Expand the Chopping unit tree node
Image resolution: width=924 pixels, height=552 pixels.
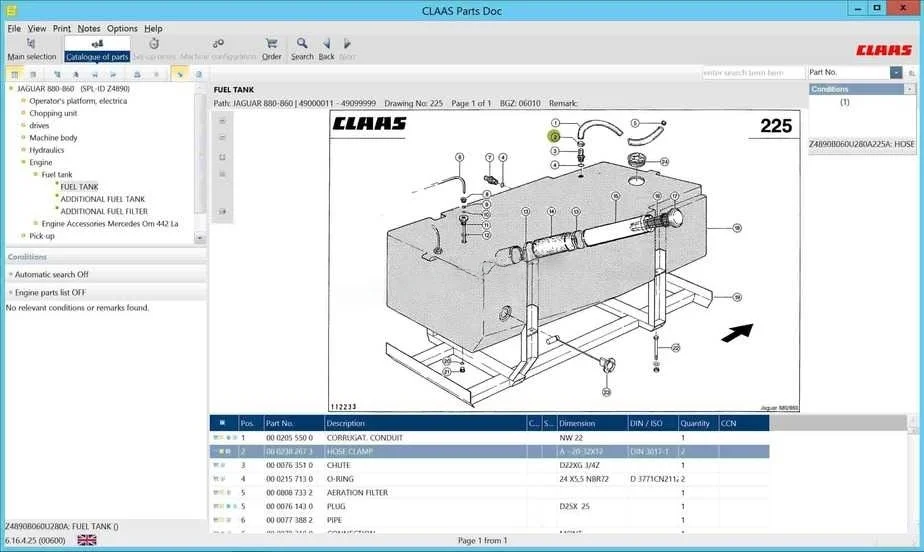24,113
